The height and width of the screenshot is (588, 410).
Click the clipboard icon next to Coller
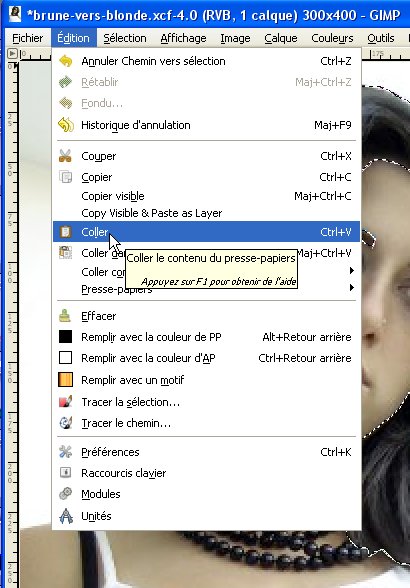[65, 232]
